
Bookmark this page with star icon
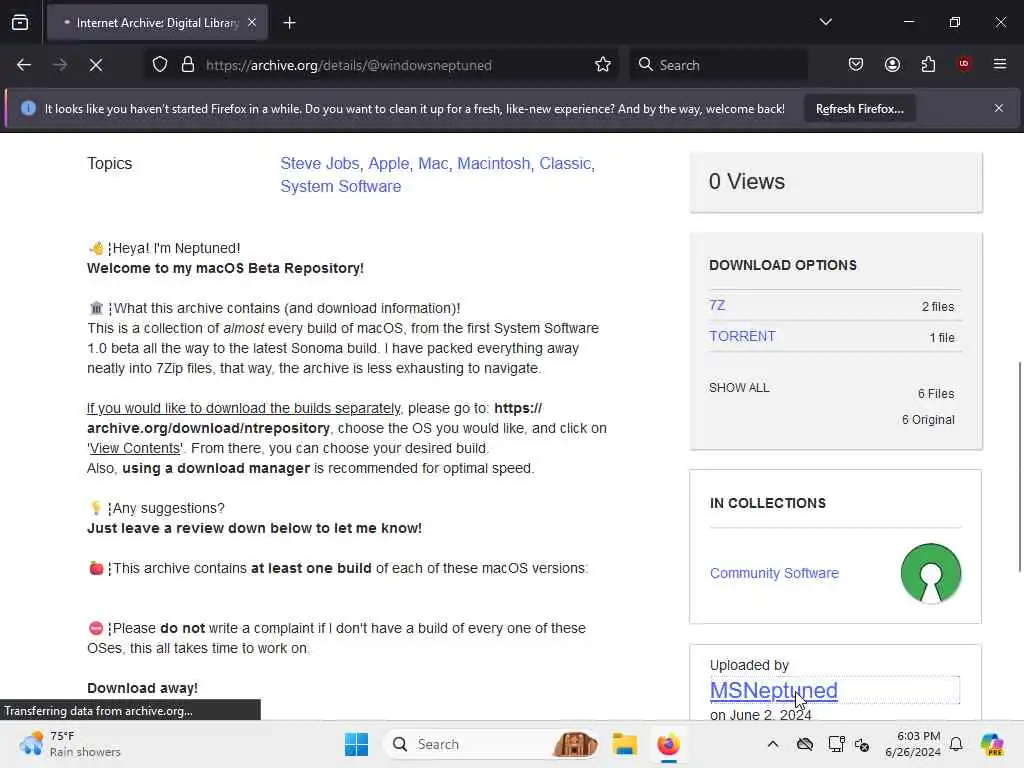tap(603, 65)
